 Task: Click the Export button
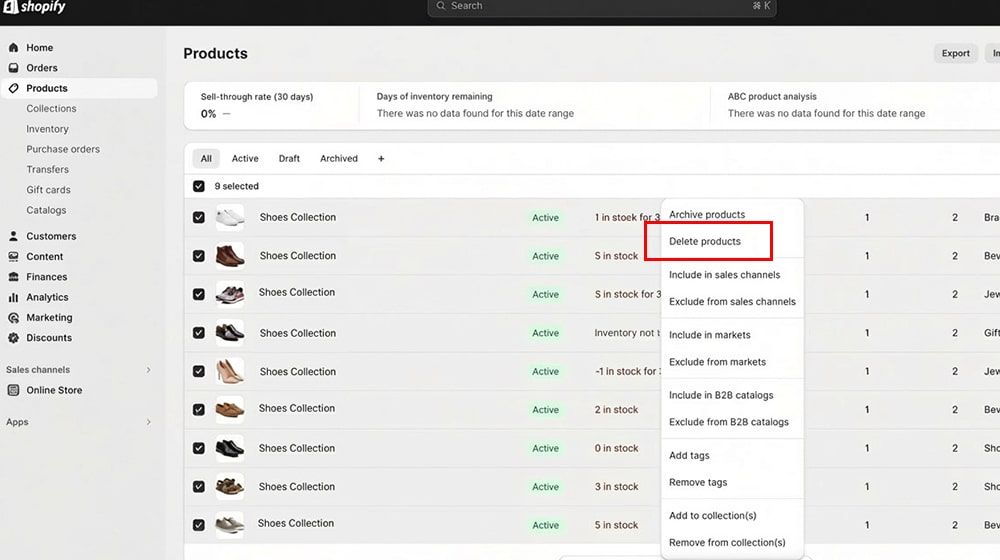click(x=955, y=54)
